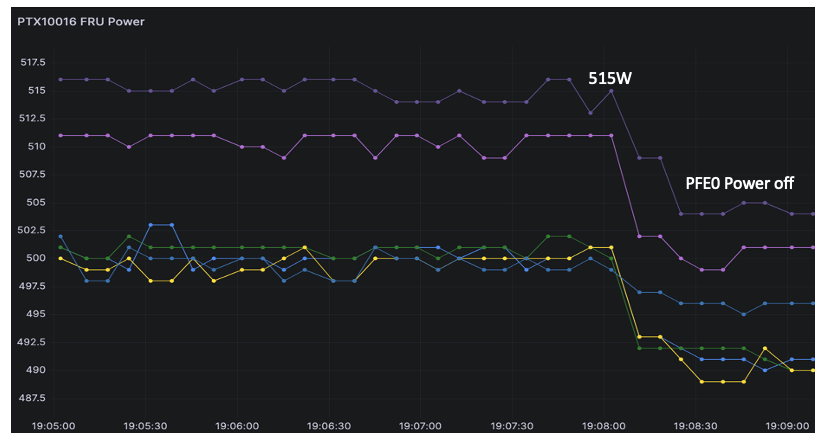Viewport: 823px width, 441px height.
Task: Select light purple 509 dip before 19:06:30
Action: pyautogui.click(x=284, y=158)
